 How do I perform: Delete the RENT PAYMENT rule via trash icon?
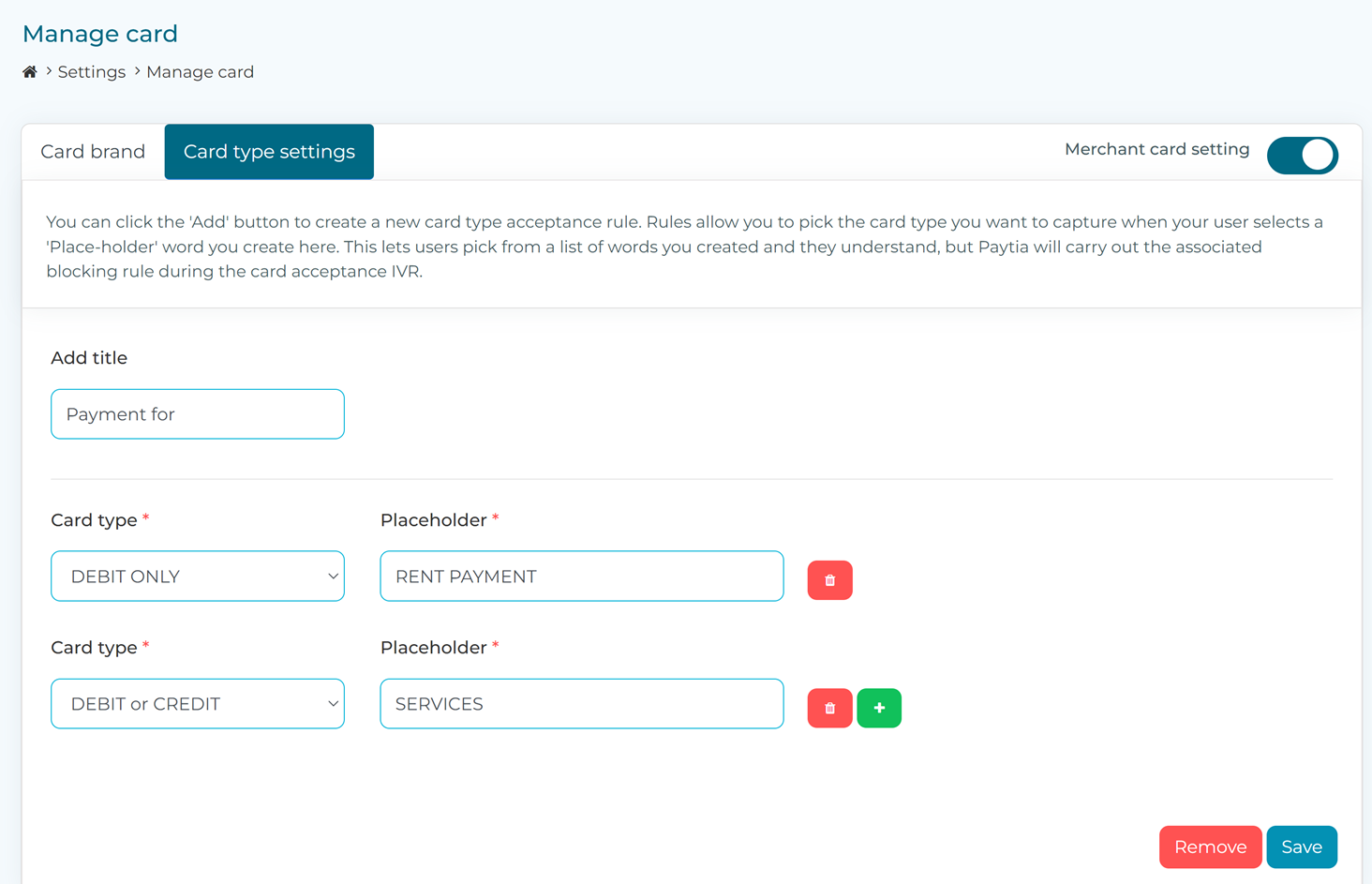[x=829, y=579]
